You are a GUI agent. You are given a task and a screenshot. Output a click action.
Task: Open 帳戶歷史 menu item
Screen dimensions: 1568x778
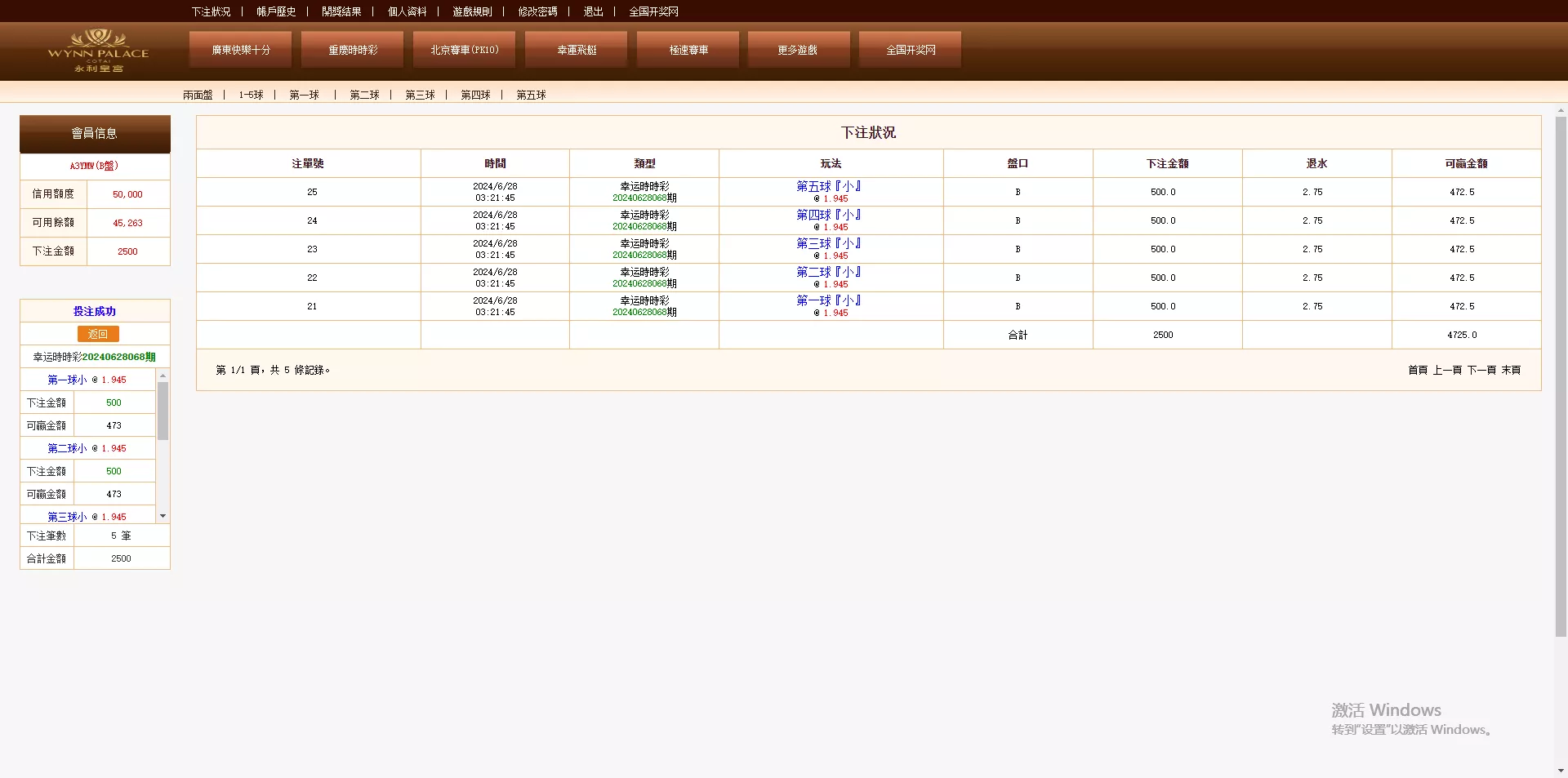[274, 11]
